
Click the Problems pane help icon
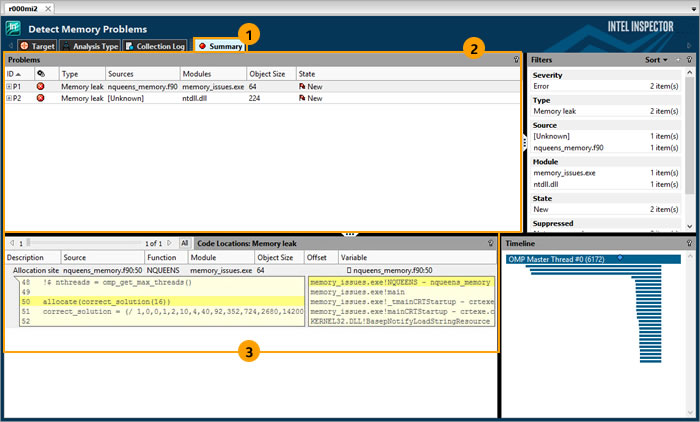point(515,60)
